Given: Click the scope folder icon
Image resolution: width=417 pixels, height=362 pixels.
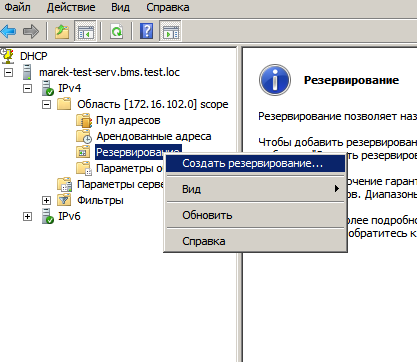Looking at the screenshot, I should [64, 104].
